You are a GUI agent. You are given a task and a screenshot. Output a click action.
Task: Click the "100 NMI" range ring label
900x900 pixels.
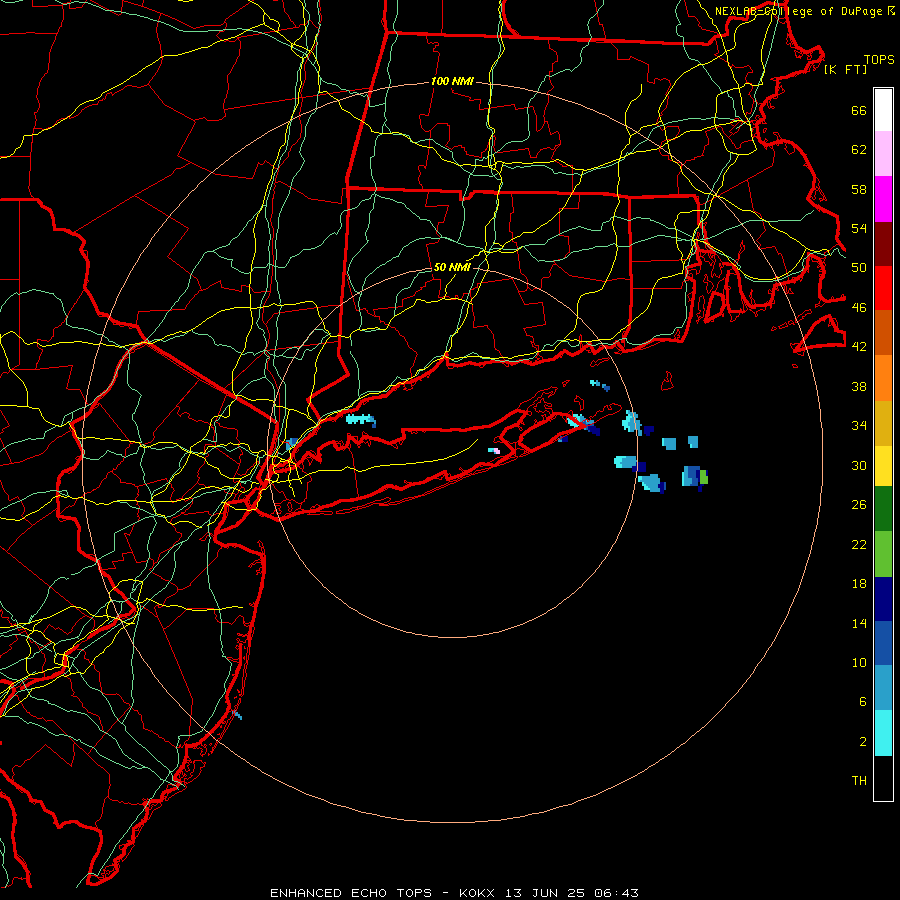tap(452, 82)
